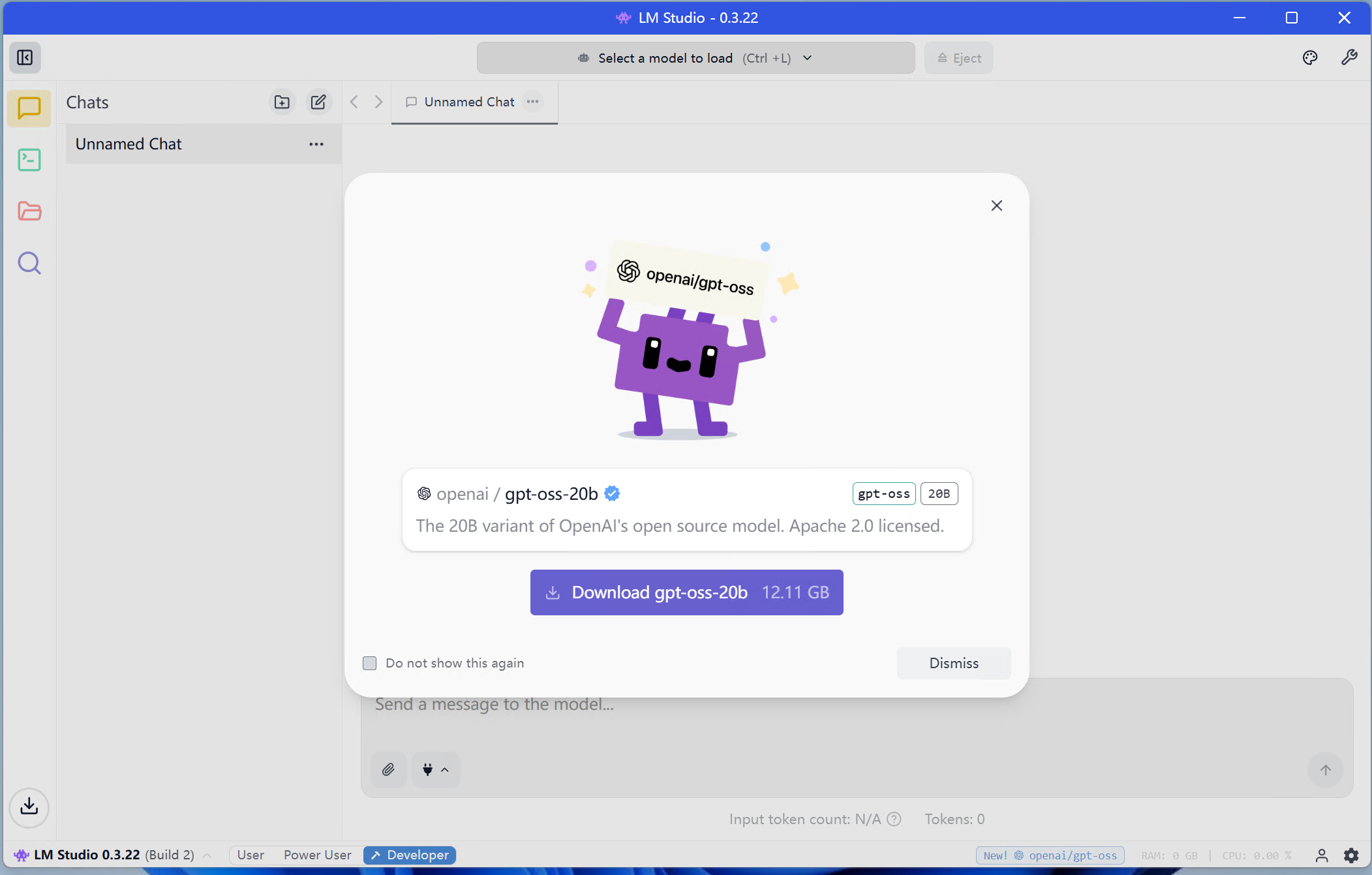Image resolution: width=1372 pixels, height=875 pixels.
Task: Click Download gpt-oss-20b button
Action: pos(686,592)
